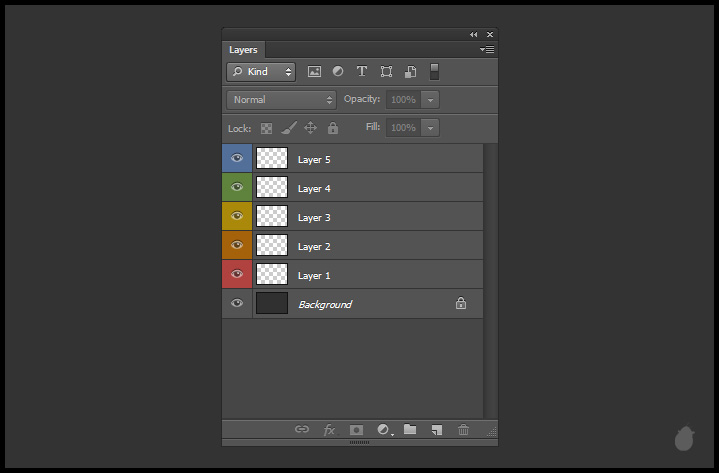The image size is (719, 473).
Task: Click the adjustment layer filter icon
Action: tap(338, 72)
